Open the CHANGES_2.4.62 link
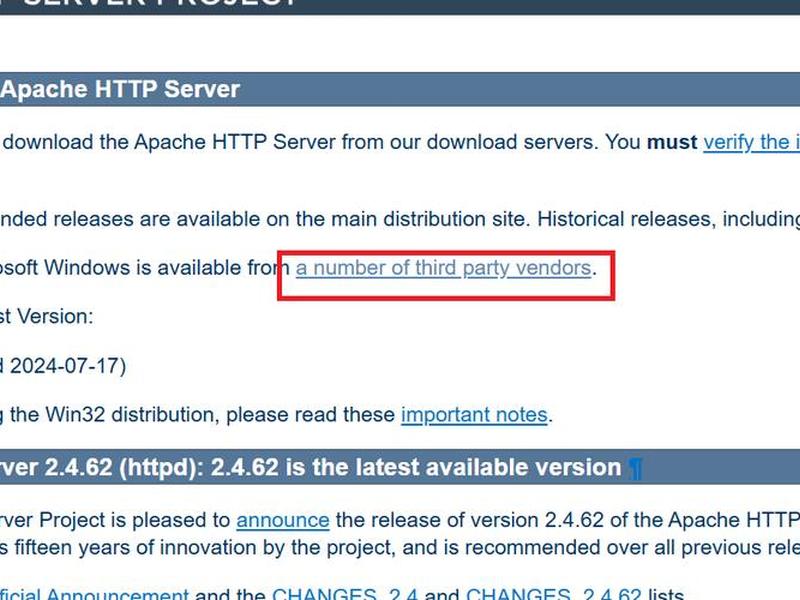The image size is (800, 600). 554,594
